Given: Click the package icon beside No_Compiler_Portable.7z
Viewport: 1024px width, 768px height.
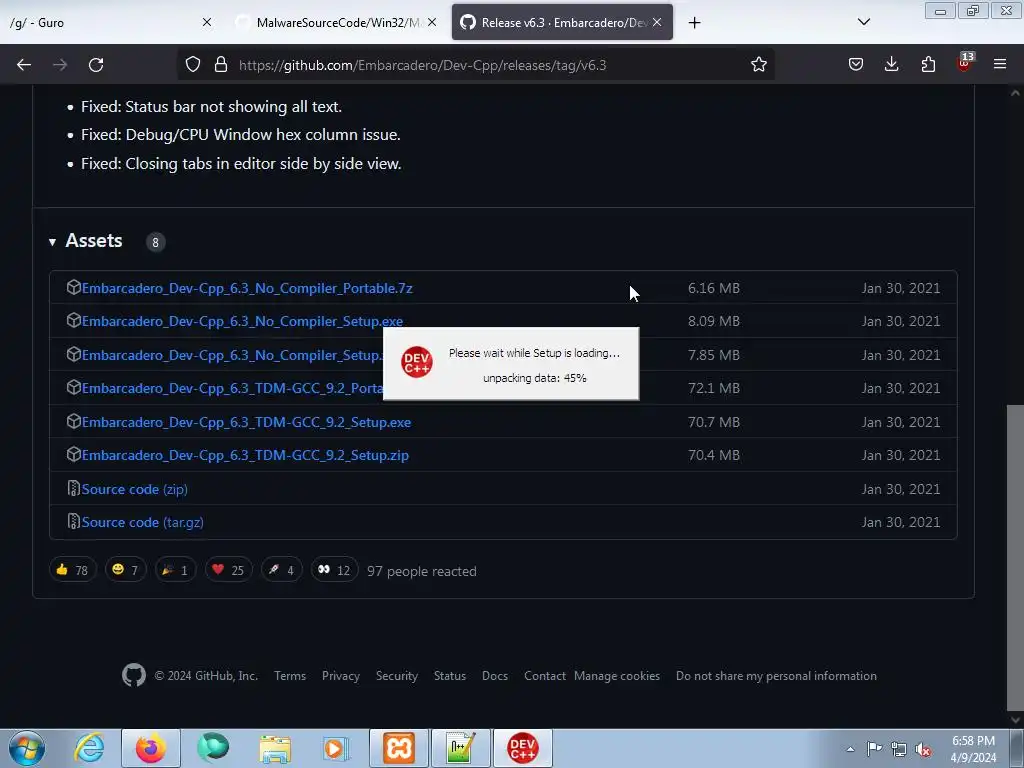Looking at the screenshot, I should pyautogui.click(x=74, y=287).
